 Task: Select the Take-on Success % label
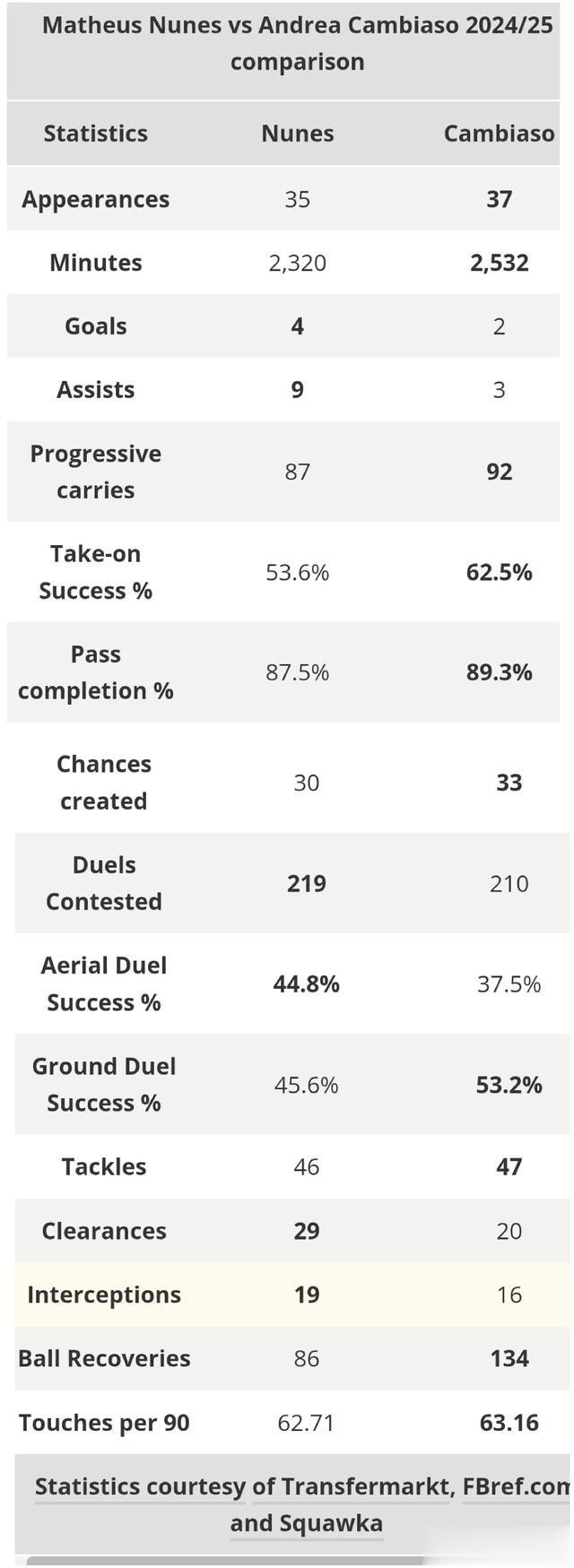96,572
